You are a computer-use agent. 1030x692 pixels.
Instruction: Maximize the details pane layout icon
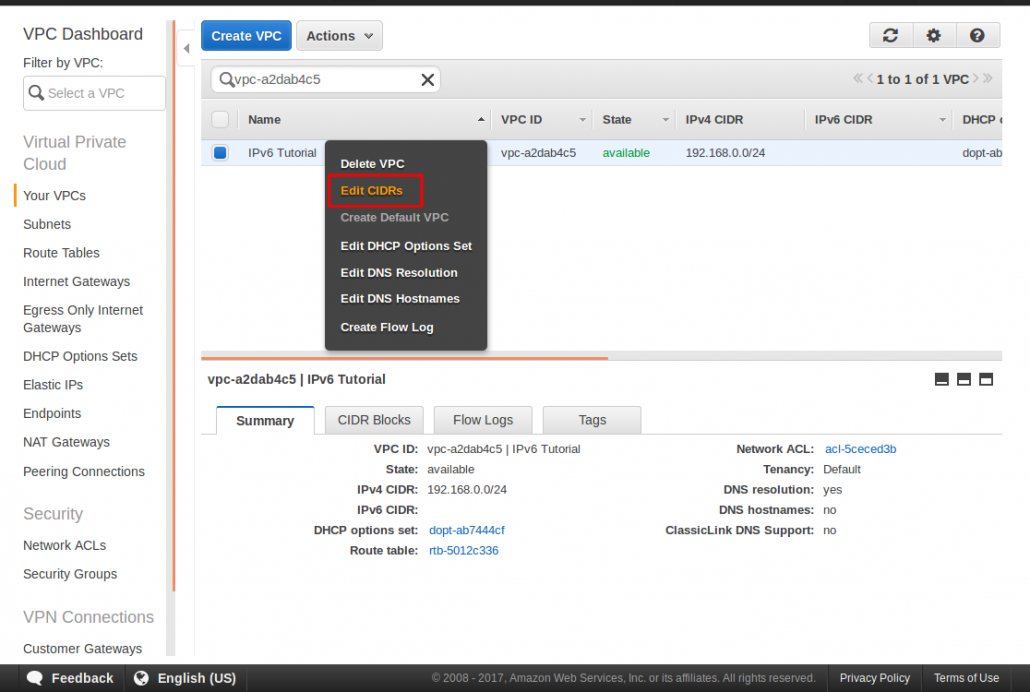(986, 379)
